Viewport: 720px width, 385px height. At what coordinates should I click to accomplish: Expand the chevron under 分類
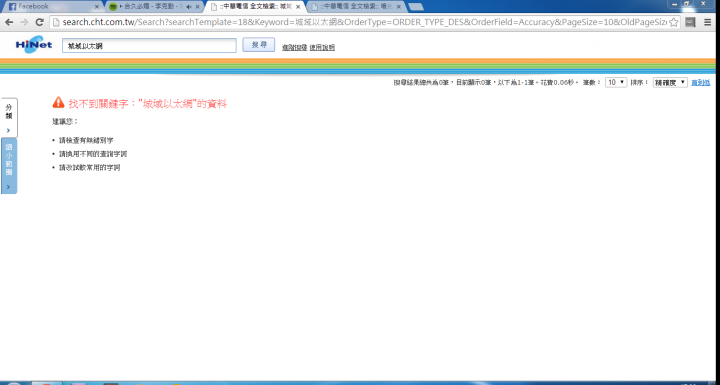click(x=9, y=130)
